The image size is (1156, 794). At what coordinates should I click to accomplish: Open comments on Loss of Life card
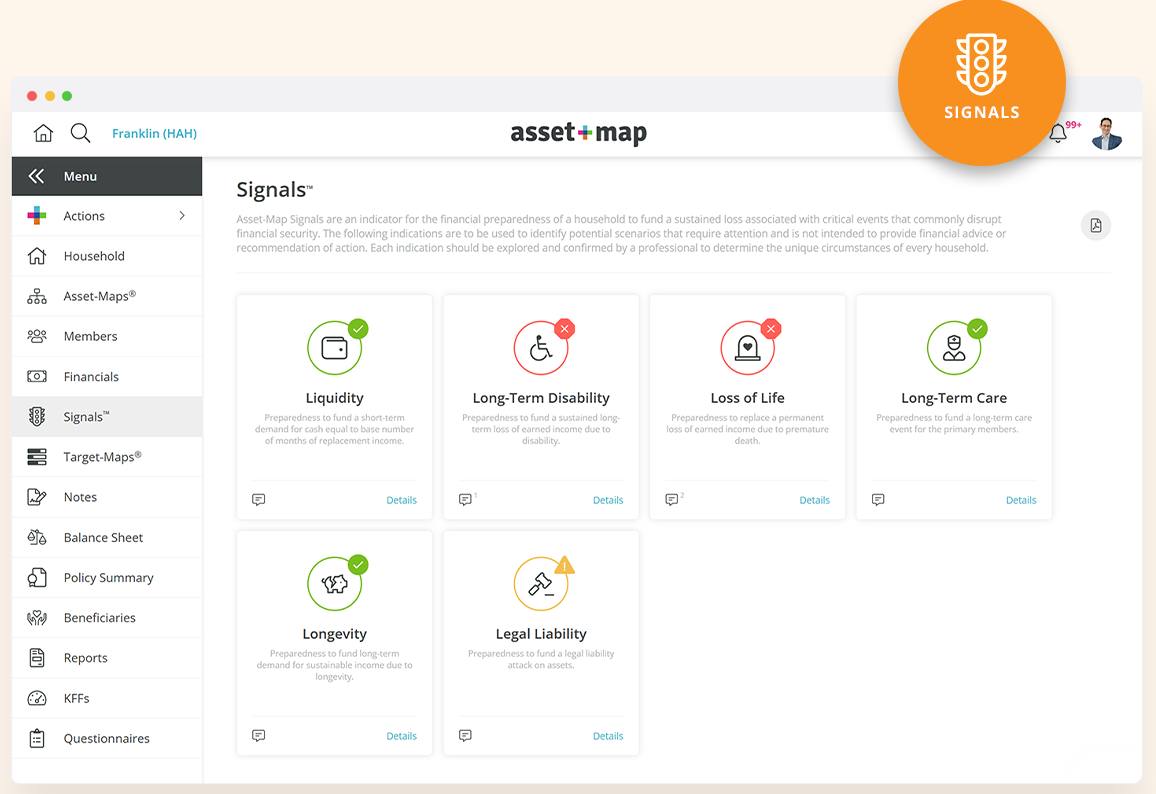pos(672,500)
